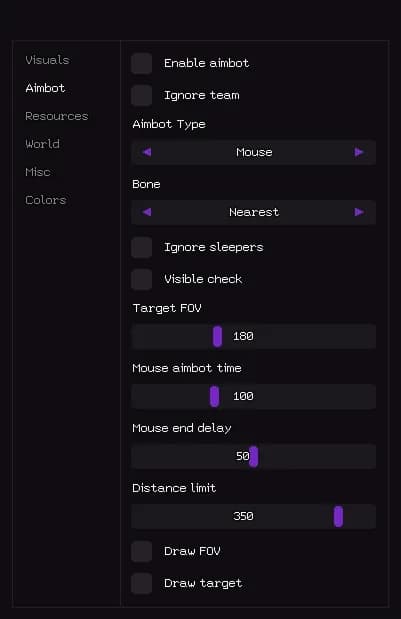Select the World tab
This screenshot has height=619, width=401.
43,144
